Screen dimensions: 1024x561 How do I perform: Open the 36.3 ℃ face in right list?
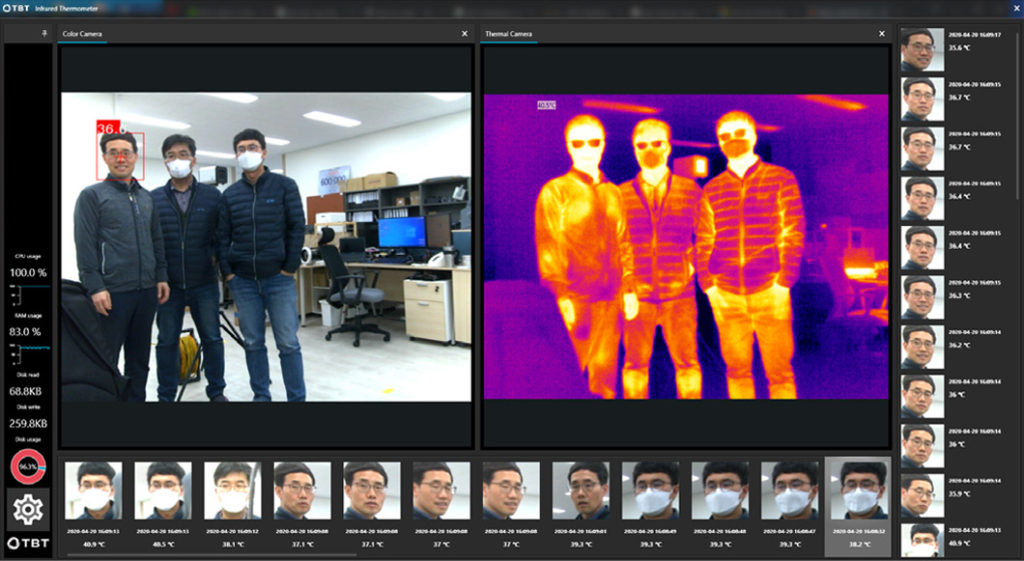[922, 297]
